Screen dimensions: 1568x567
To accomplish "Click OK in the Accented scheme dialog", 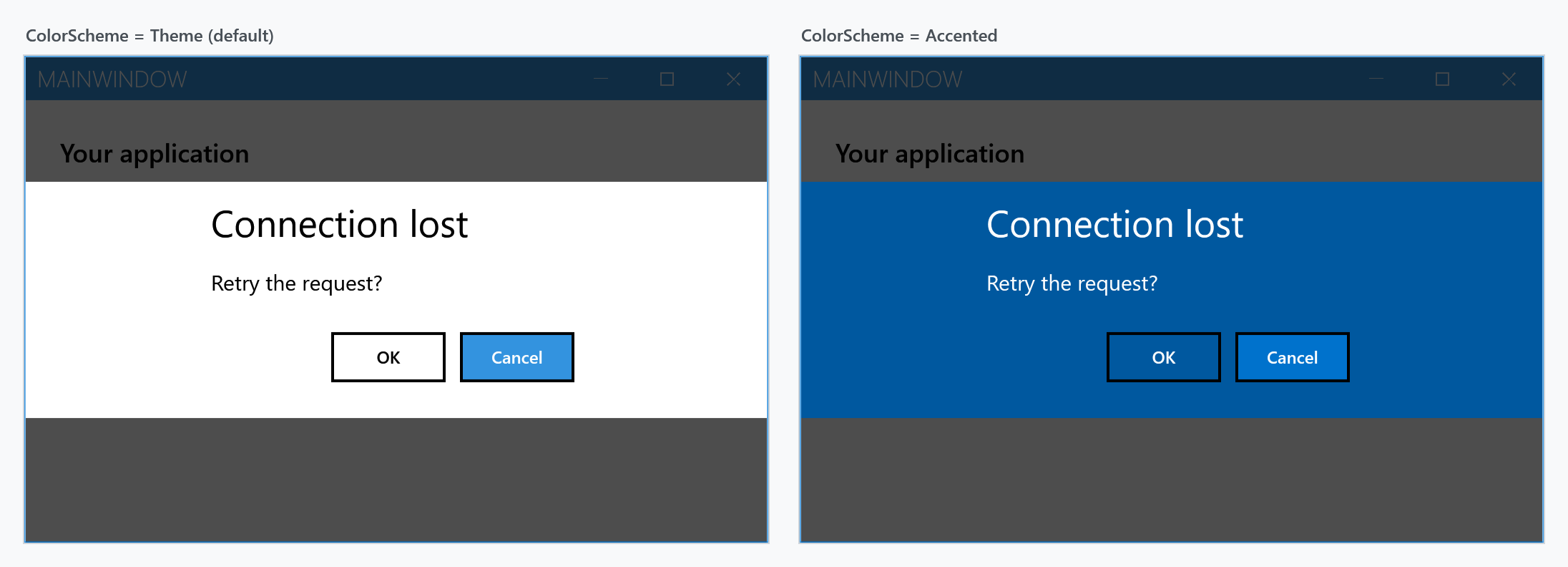I will click(1164, 357).
